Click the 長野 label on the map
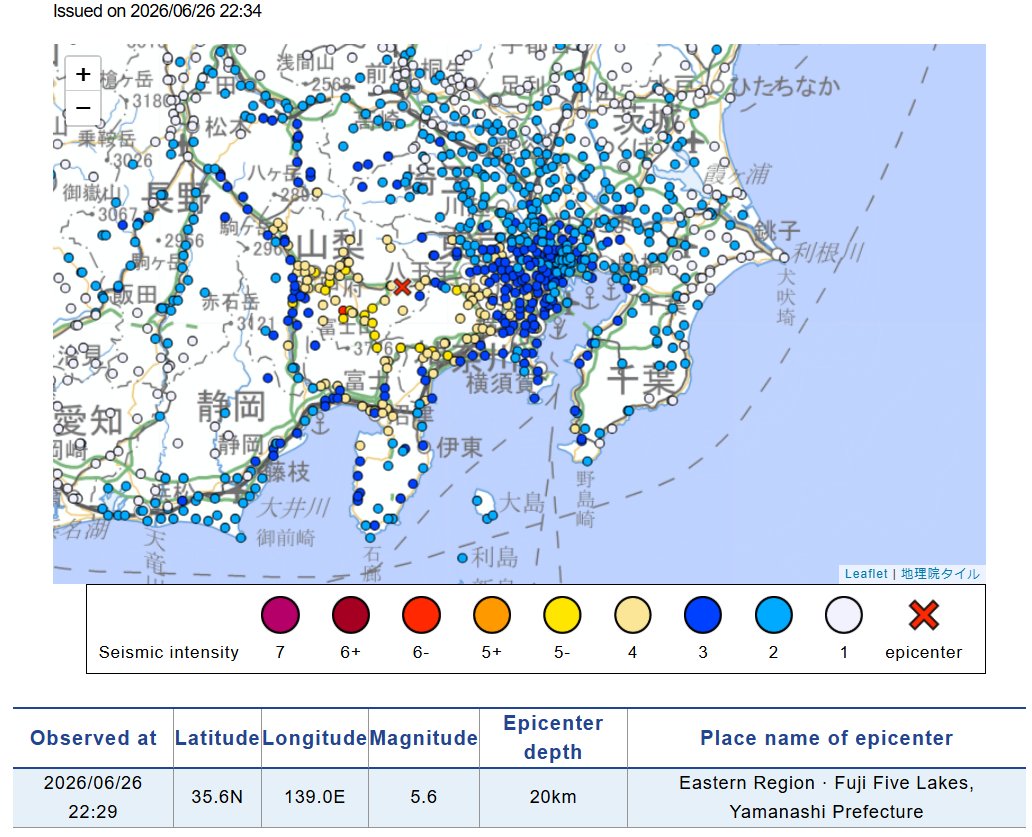1032x837 pixels. coord(177,197)
